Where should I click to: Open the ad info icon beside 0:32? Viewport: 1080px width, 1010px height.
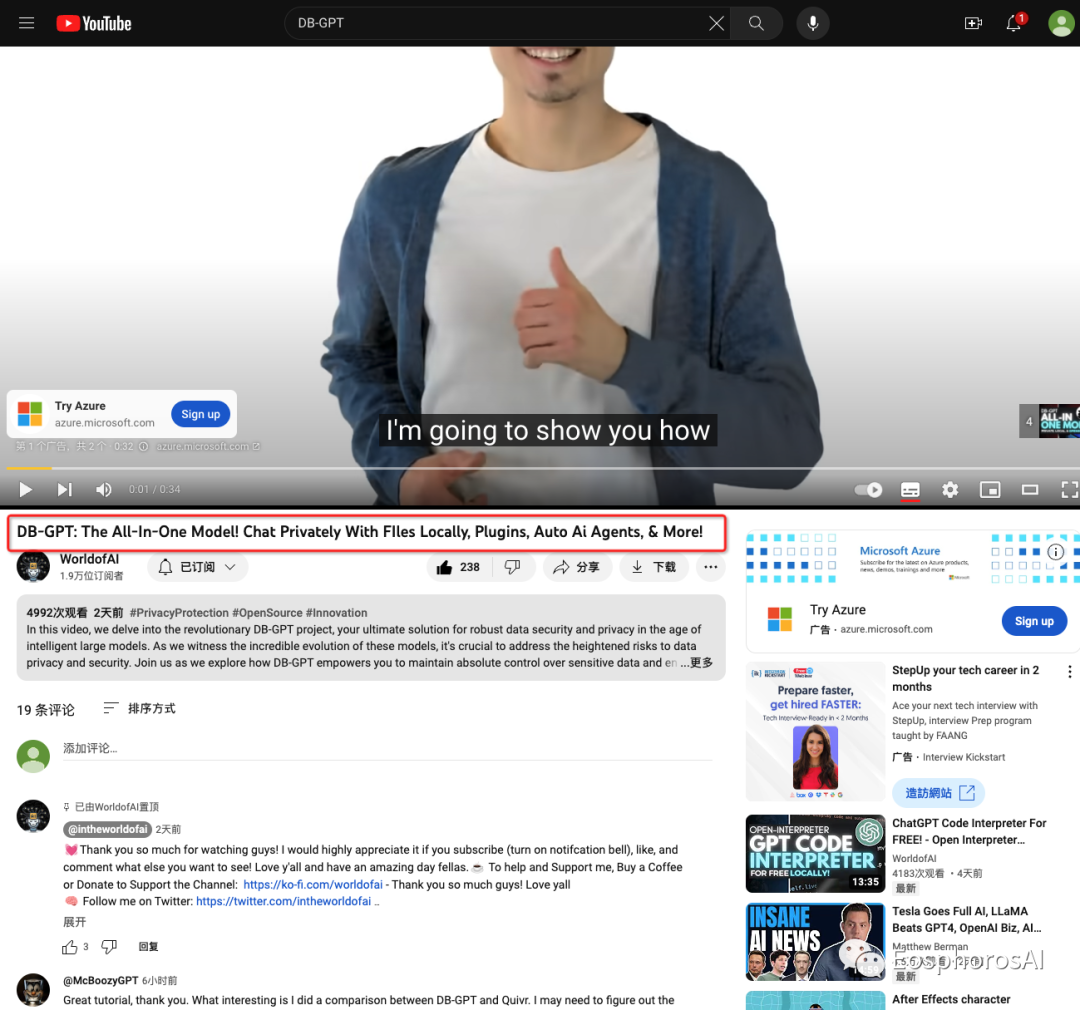click(143, 446)
